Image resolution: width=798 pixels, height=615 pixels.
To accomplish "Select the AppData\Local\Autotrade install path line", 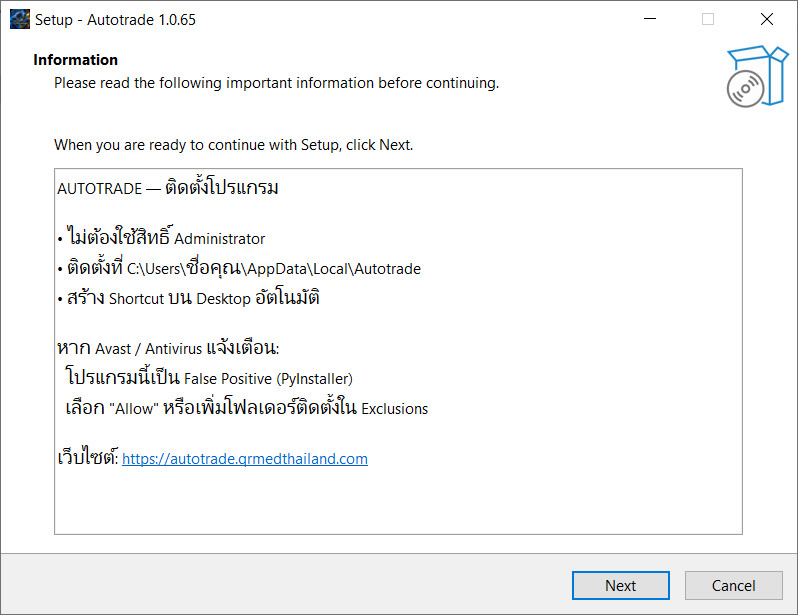I will (239, 268).
